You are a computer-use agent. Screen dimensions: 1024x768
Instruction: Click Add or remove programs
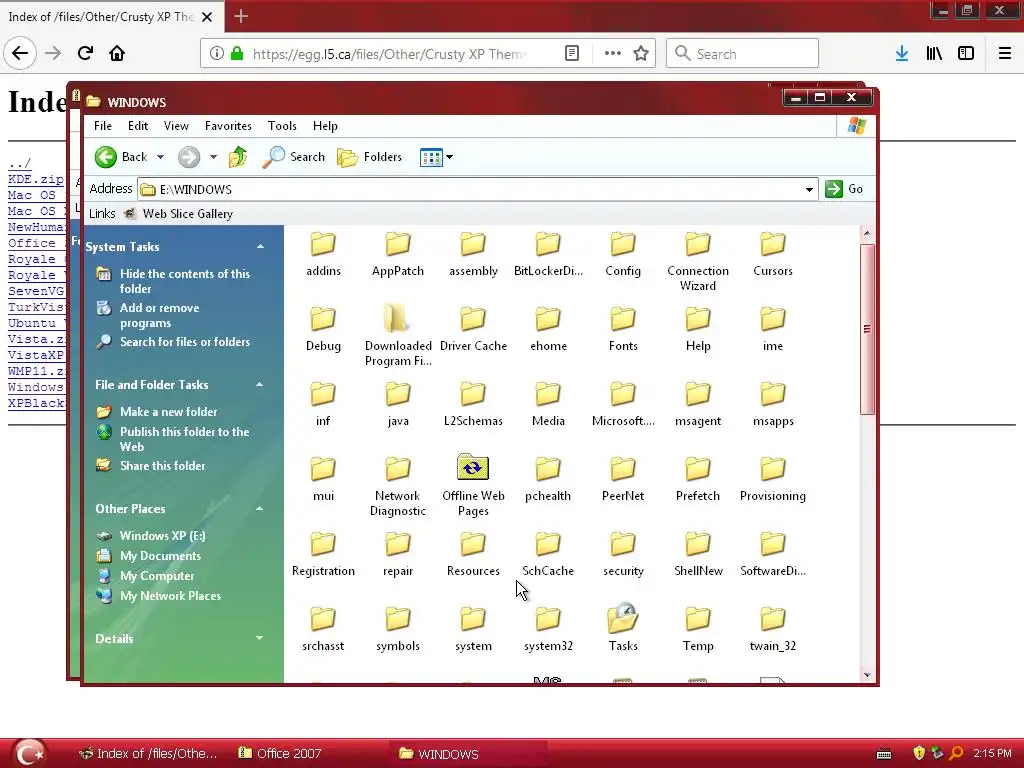pyautogui.click(x=159, y=315)
